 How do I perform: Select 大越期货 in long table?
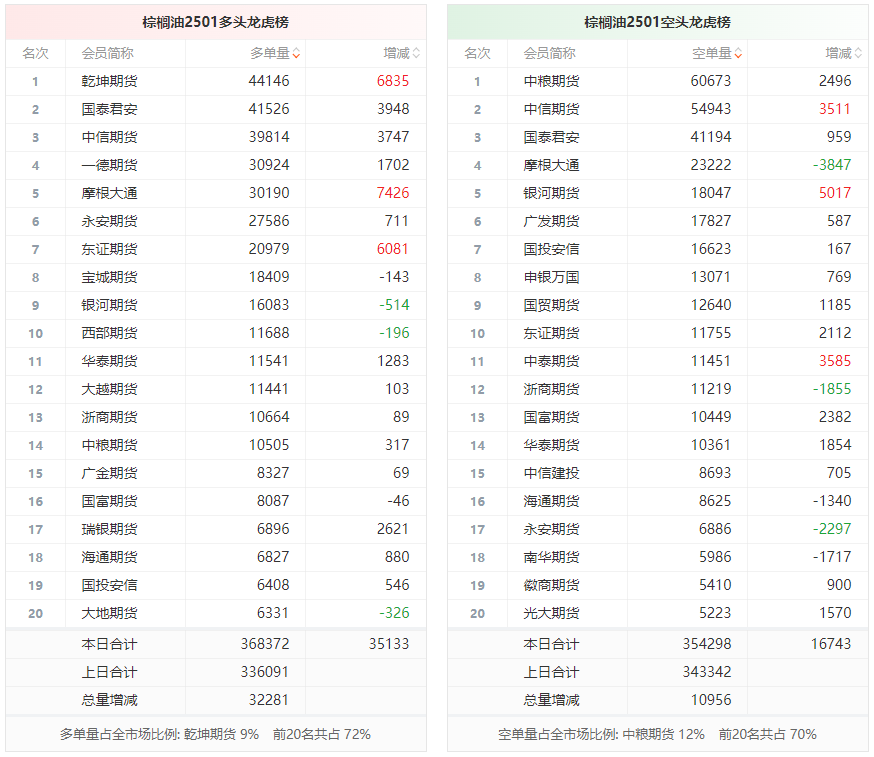[x=109, y=389]
